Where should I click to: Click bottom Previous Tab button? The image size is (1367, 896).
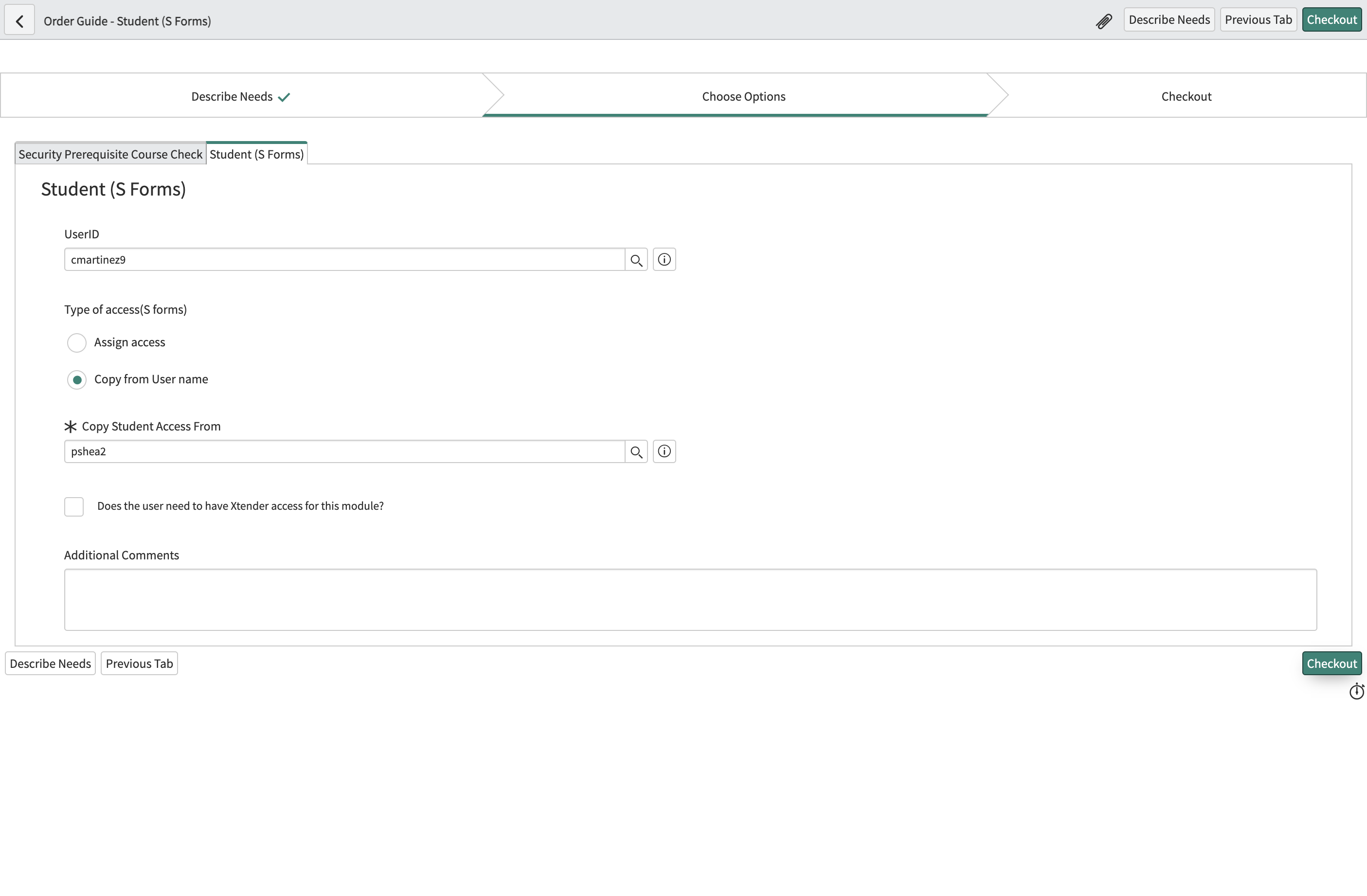tap(139, 663)
